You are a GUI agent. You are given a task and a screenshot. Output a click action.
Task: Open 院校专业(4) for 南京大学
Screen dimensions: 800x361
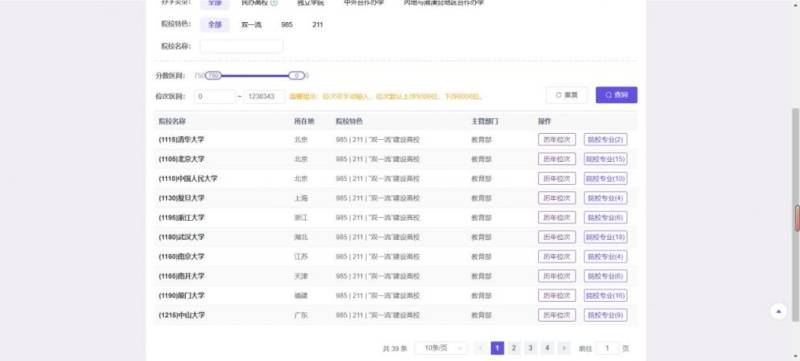point(606,256)
